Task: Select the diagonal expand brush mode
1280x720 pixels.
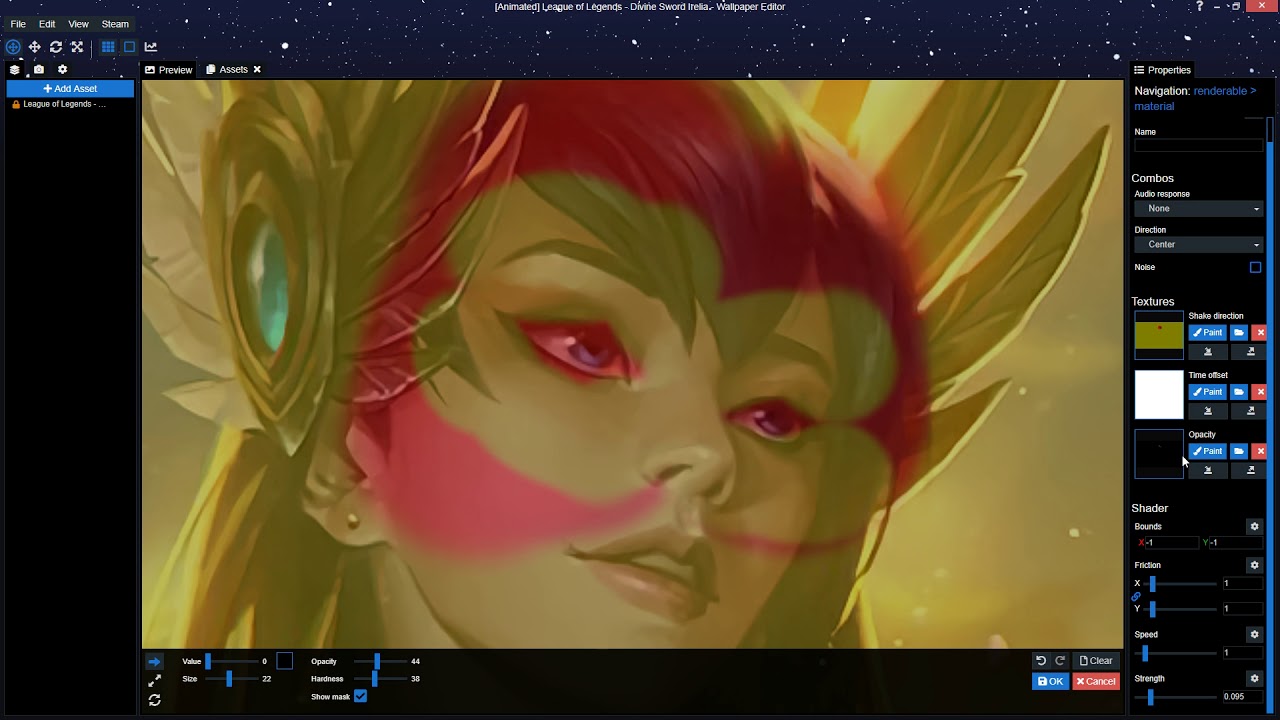Action: (x=154, y=681)
